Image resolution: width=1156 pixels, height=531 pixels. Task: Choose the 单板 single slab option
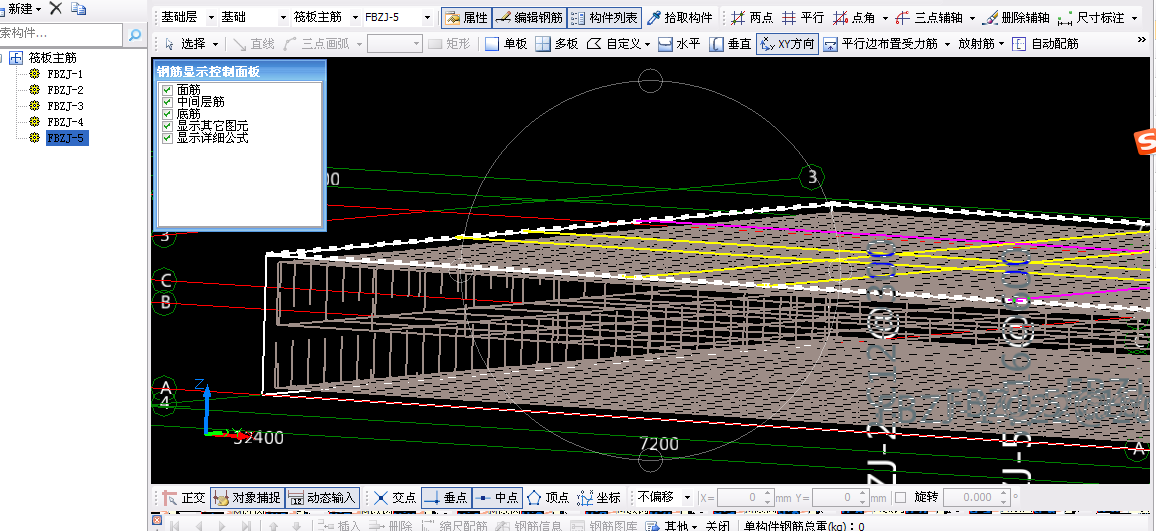(506, 44)
